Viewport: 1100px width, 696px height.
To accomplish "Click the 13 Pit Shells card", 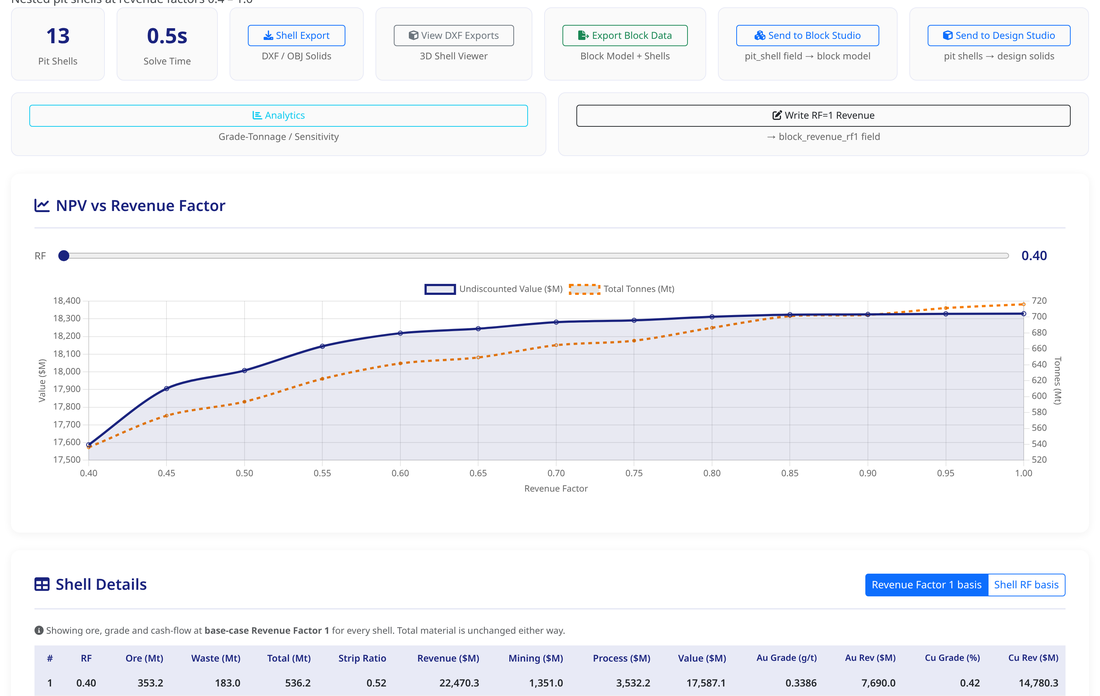I will pyautogui.click(x=58, y=44).
